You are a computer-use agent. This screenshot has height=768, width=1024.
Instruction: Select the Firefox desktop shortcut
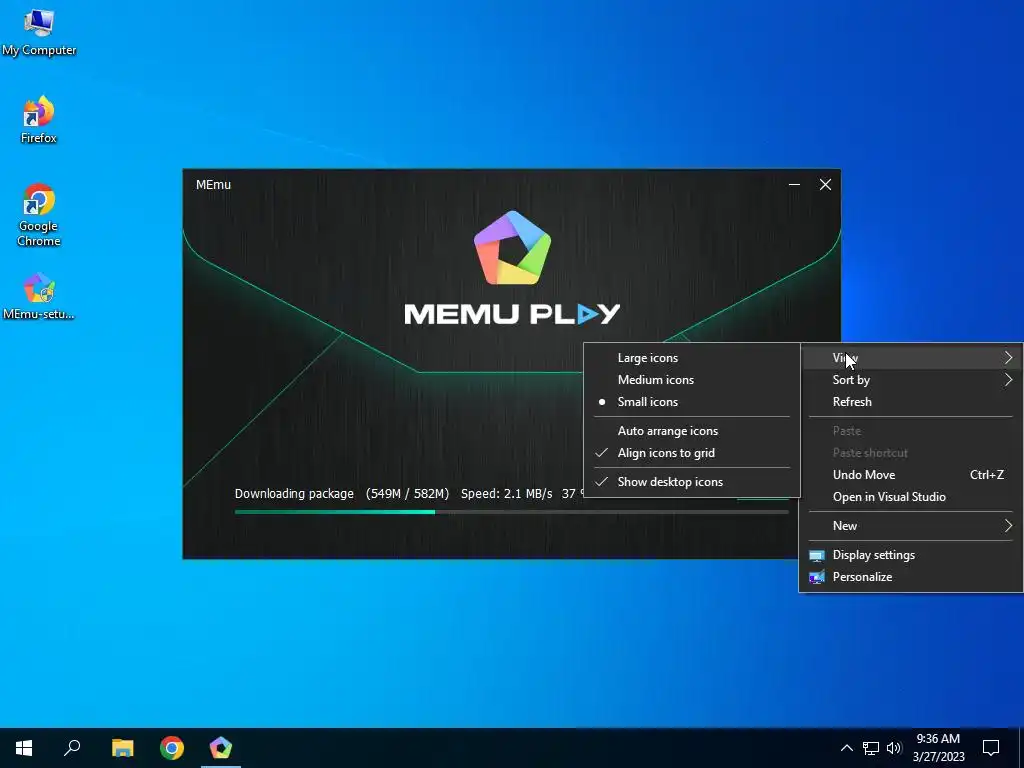coord(39,120)
